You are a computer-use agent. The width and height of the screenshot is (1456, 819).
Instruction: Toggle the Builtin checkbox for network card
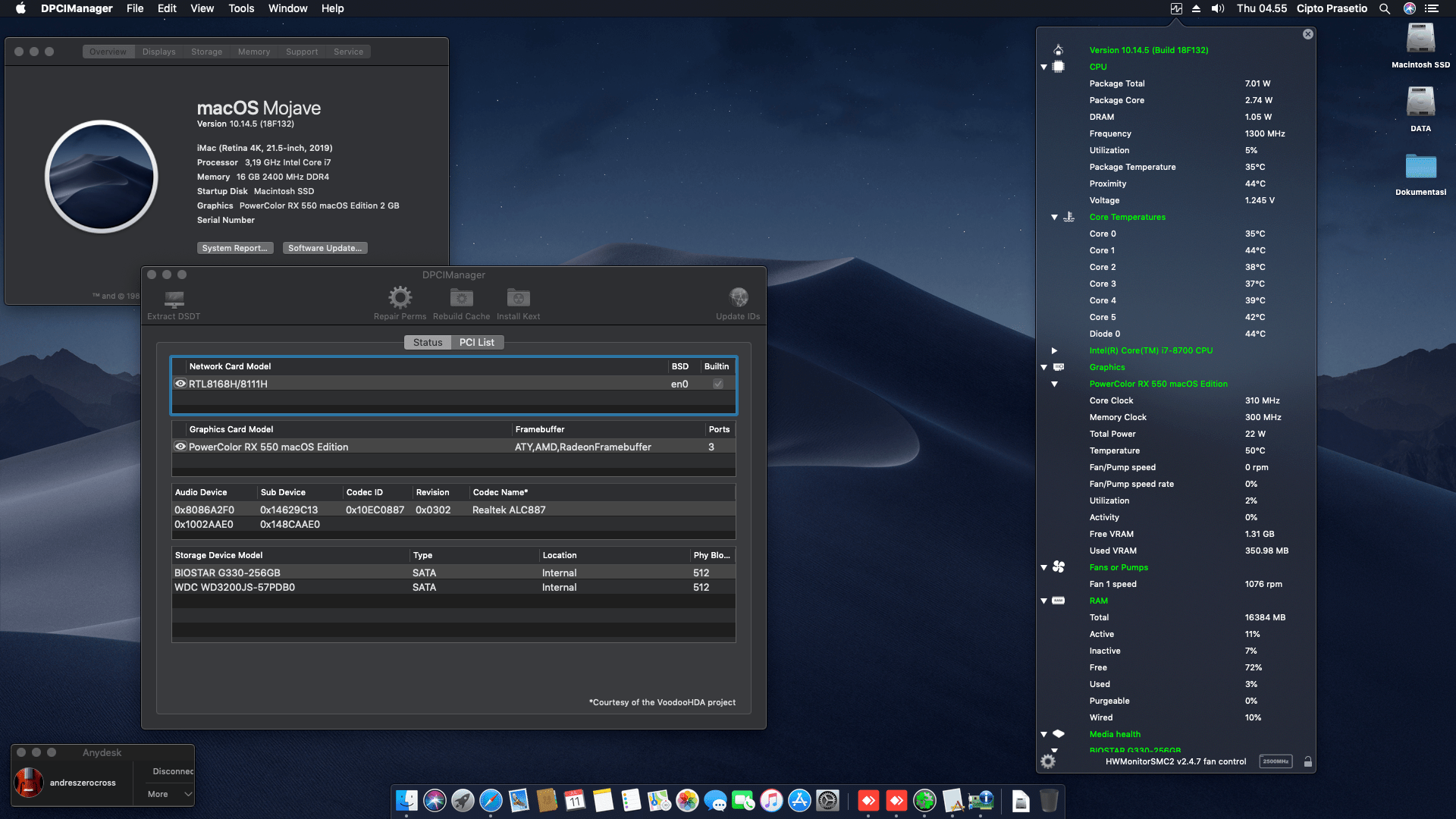716,384
